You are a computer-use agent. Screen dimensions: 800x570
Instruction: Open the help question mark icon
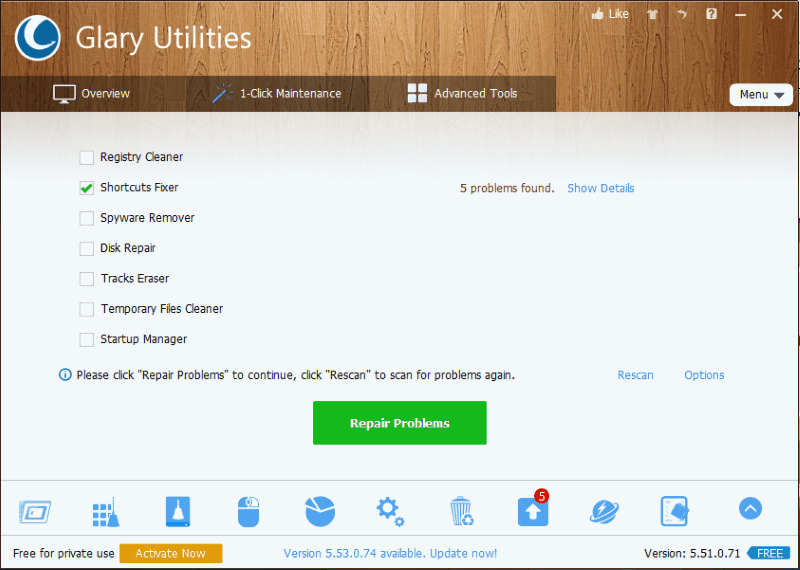point(711,14)
